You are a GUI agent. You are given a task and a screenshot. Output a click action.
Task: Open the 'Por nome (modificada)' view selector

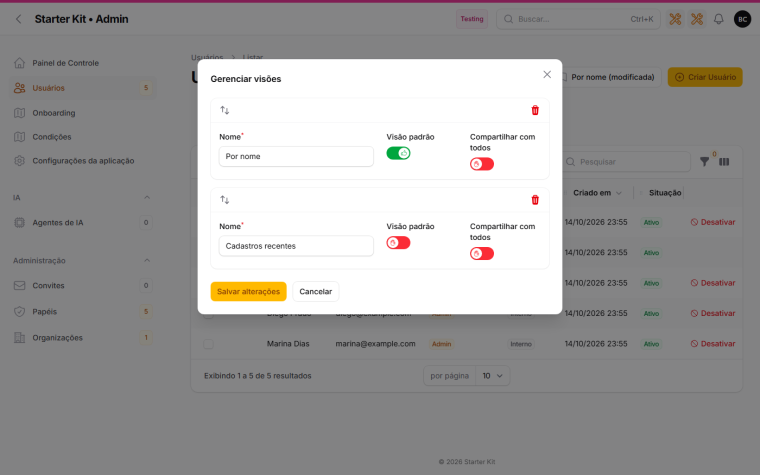pos(610,77)
